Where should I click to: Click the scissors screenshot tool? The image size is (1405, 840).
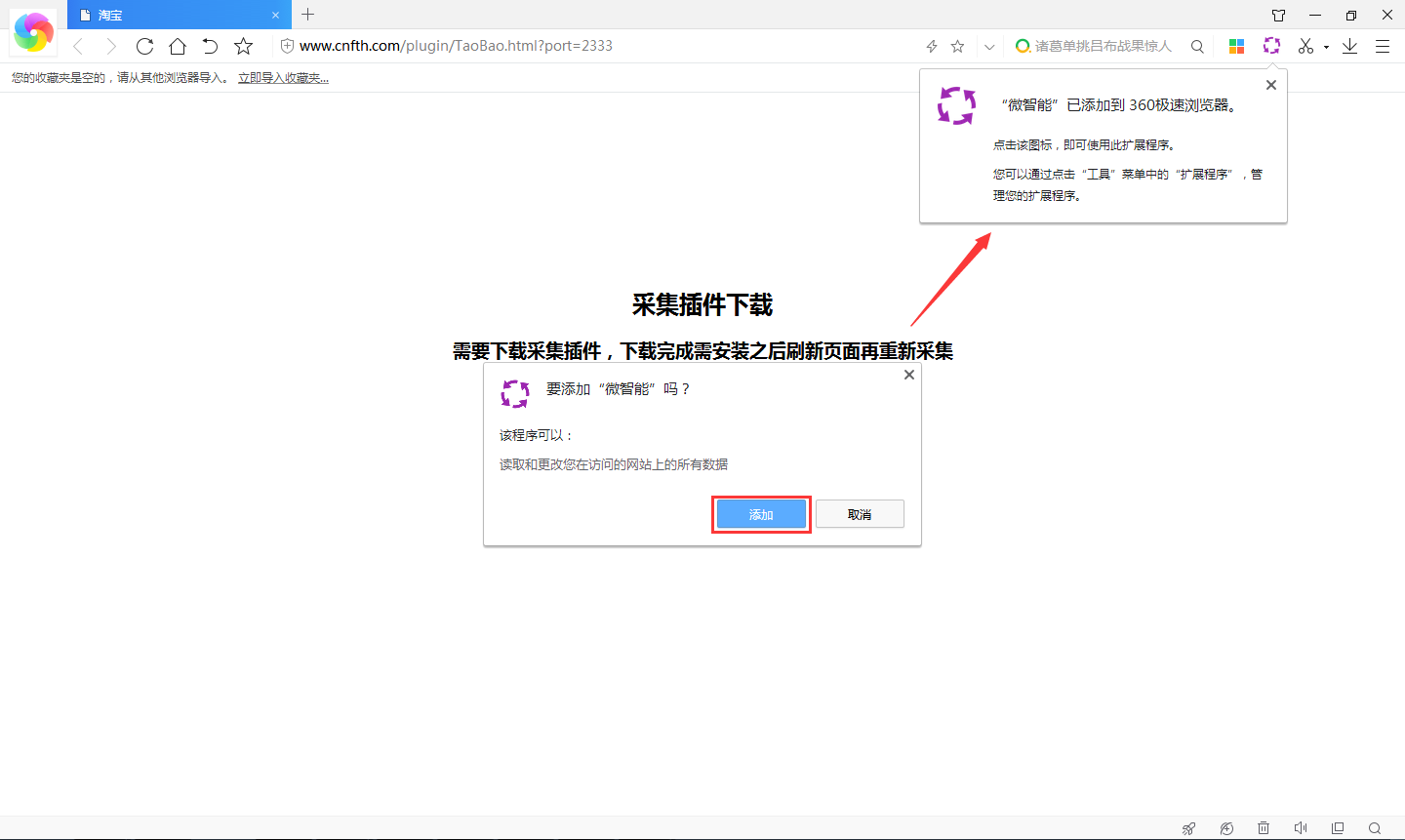pyautogui.click(x=1305, y=46)
